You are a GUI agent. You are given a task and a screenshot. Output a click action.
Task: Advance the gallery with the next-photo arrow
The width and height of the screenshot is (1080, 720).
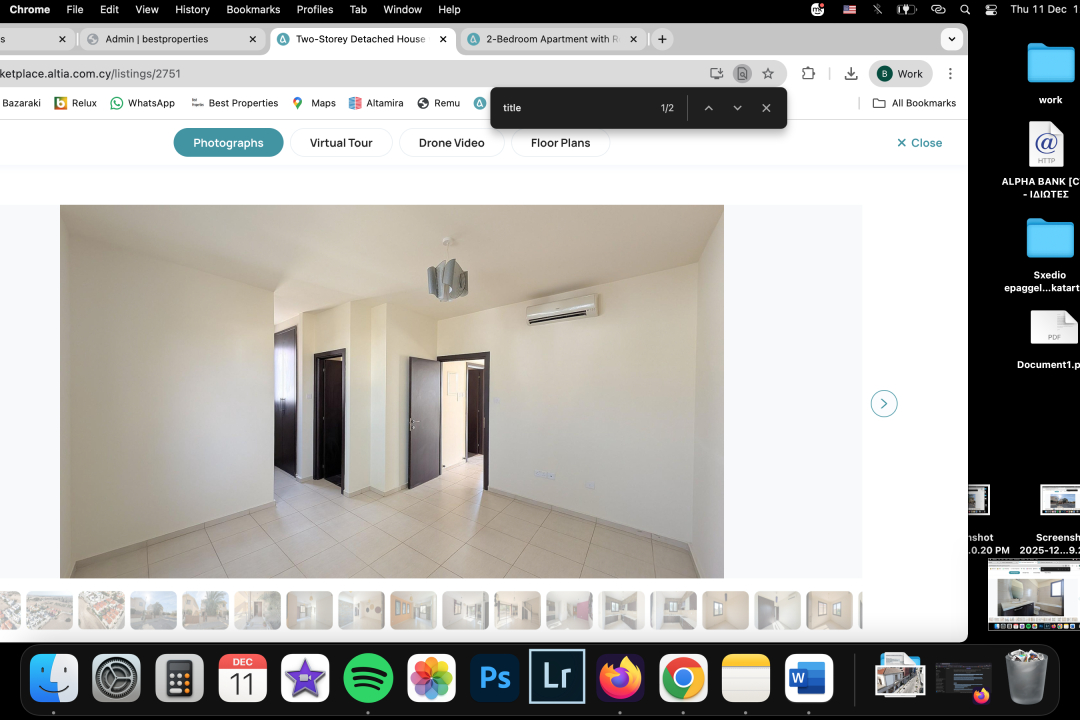tap(884, 403)
